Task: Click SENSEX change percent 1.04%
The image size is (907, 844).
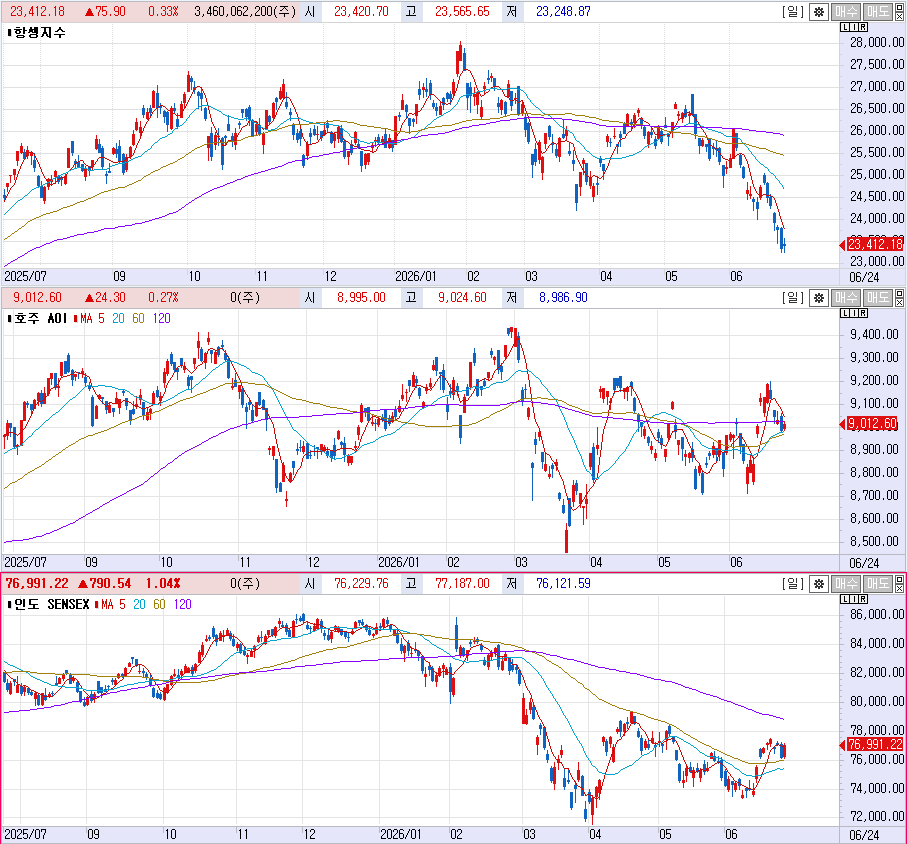Action: point(163,584)
